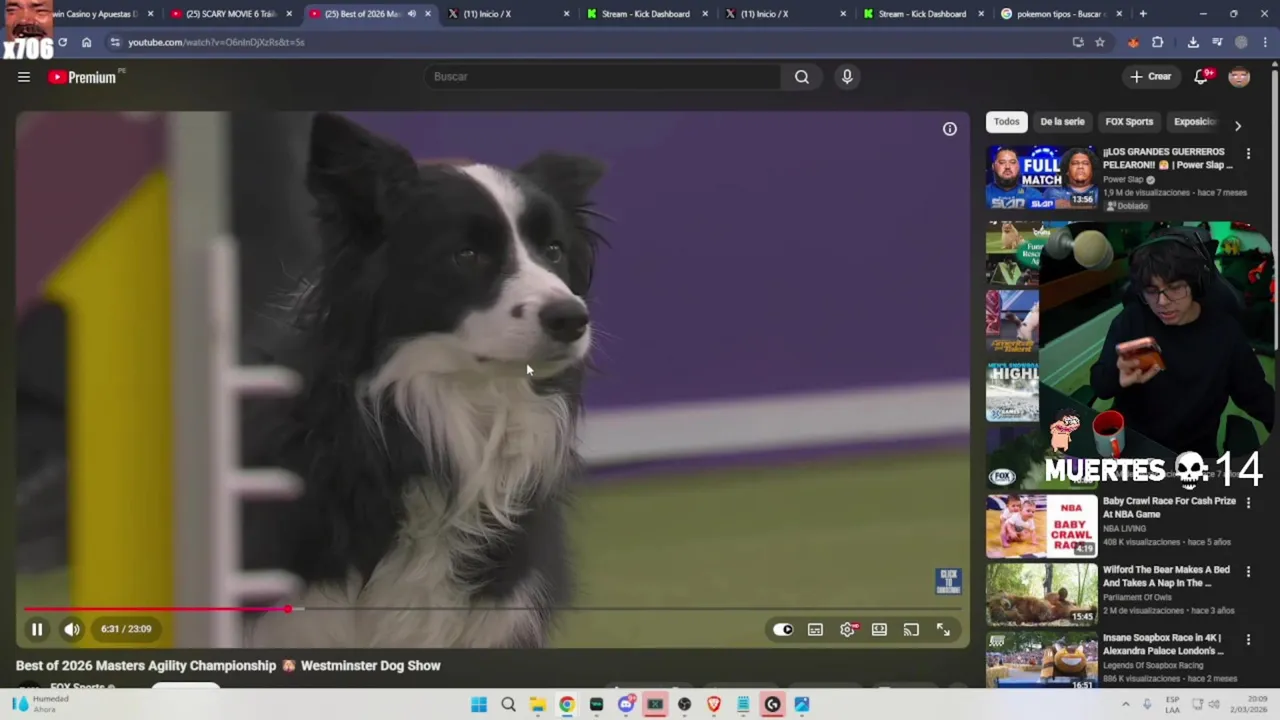
Task: Select the Todos filter chip
Action: point(1006,122)
